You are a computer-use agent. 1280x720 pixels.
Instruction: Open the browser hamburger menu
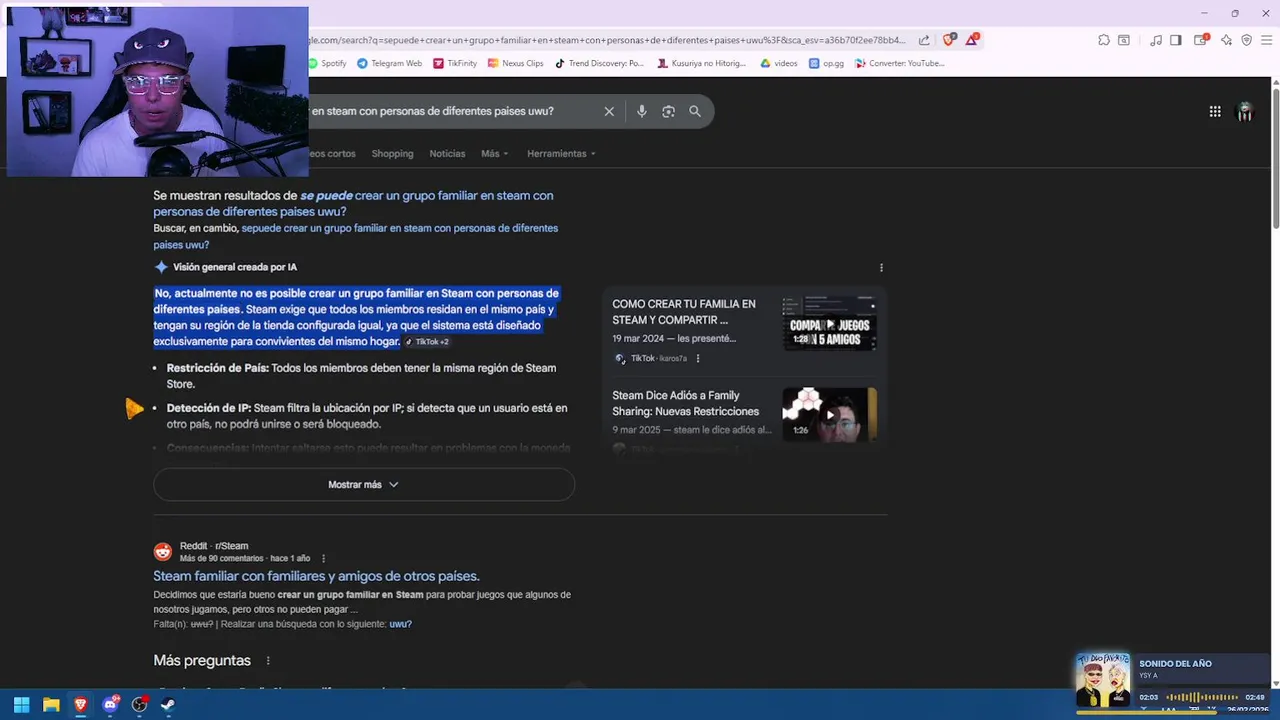1266,40
